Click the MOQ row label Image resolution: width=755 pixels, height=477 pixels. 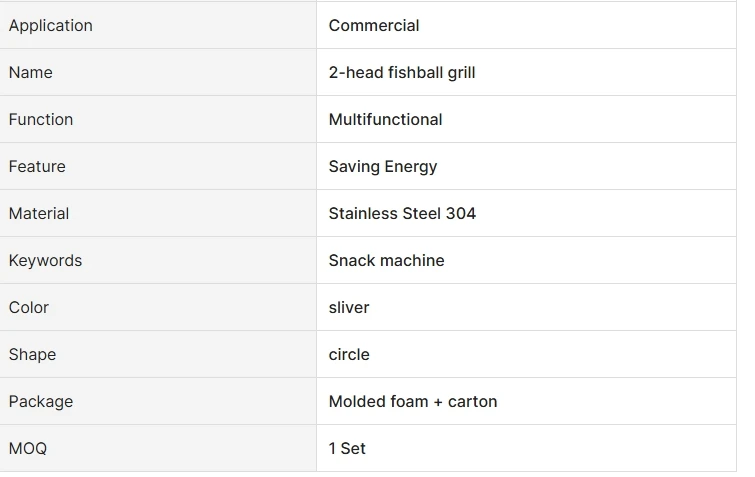pos(28,449)
